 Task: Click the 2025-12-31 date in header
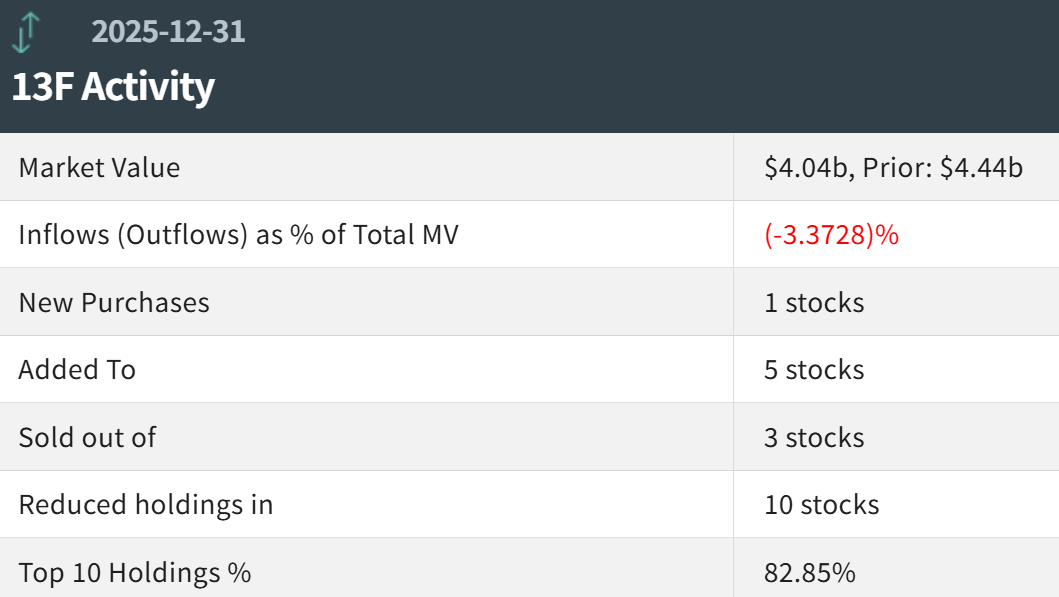pos(168,32)
